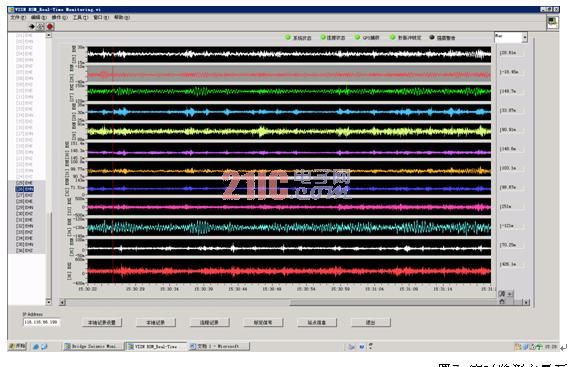
Task: Open the dropdown at the top-right of the chart
Action: [x=525, y=37]
